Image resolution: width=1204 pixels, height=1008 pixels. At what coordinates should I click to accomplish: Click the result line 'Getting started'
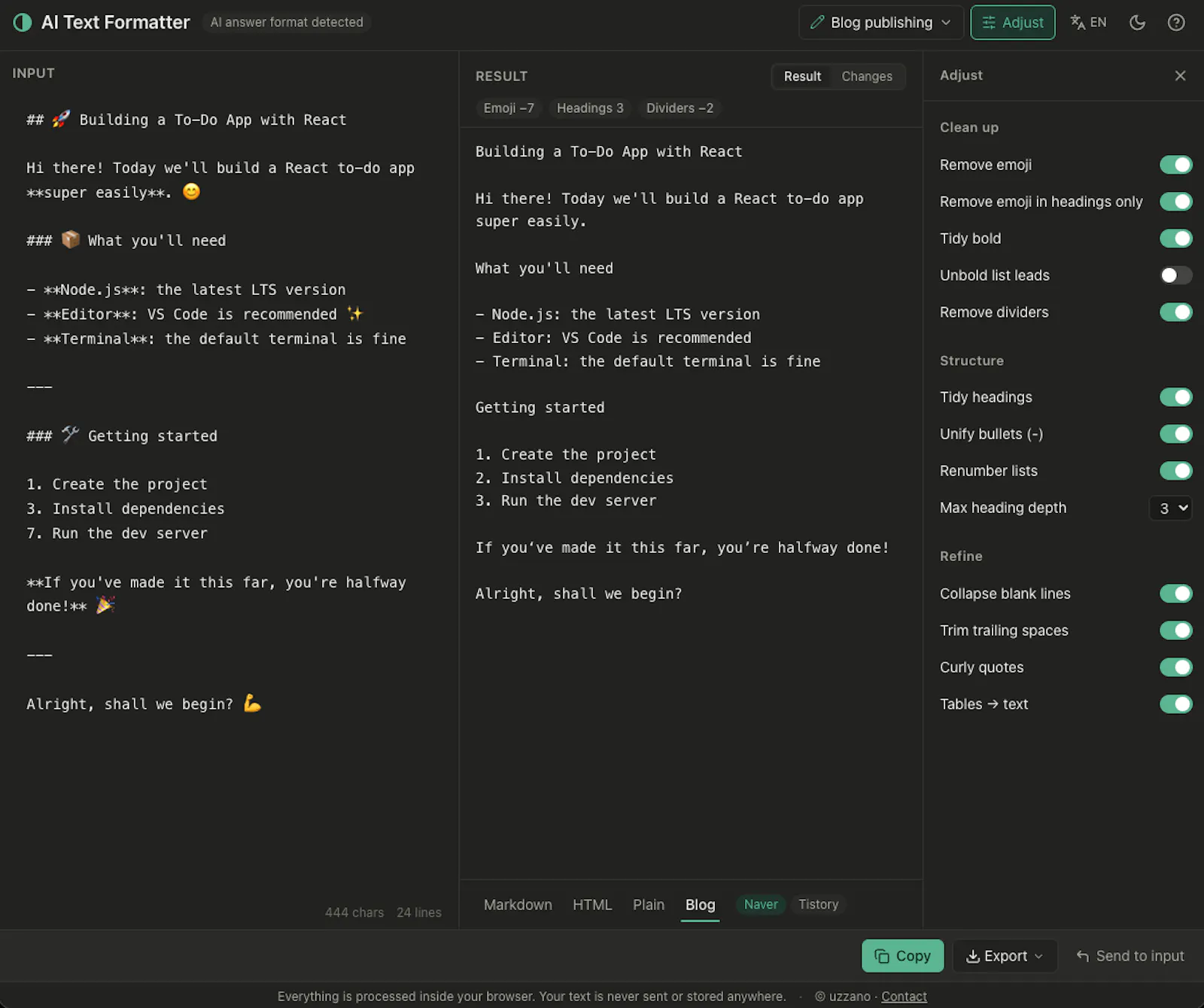(540, 408)
